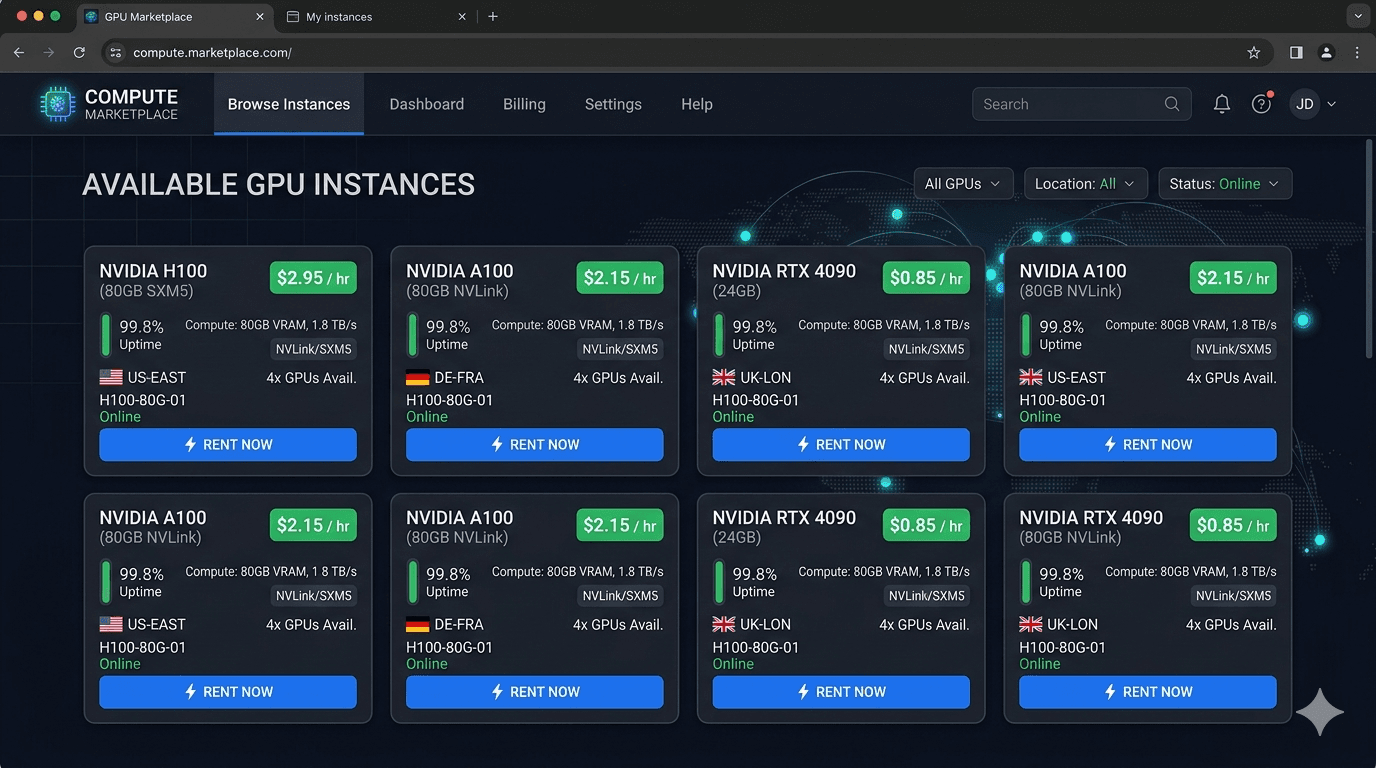The image size is (1376, 768).
Task: Click the sparkle icon near the bottom right
Action: (x=1320, y=711)
